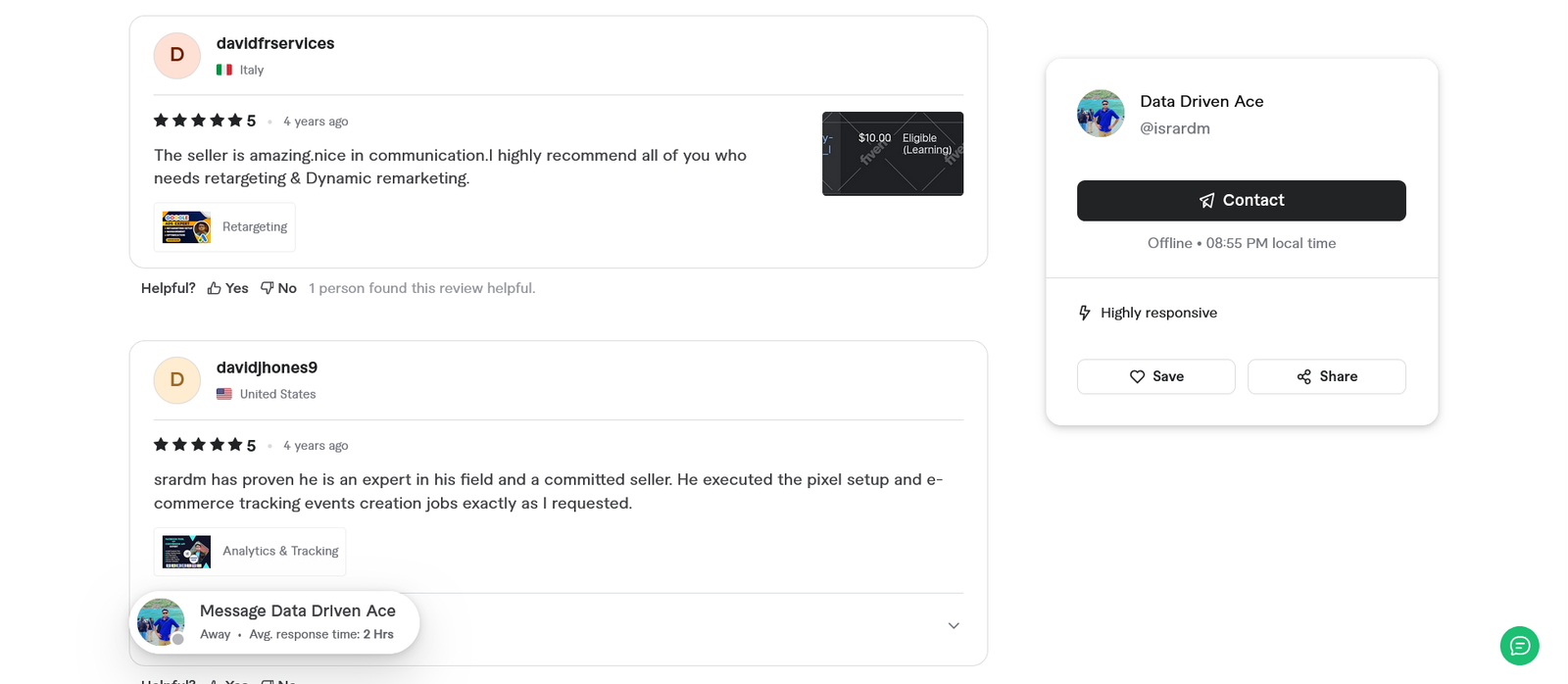This screenshot has height=684, width=1568.
Task: Click the share-network icon on Share button
Action: [1303, 376]
